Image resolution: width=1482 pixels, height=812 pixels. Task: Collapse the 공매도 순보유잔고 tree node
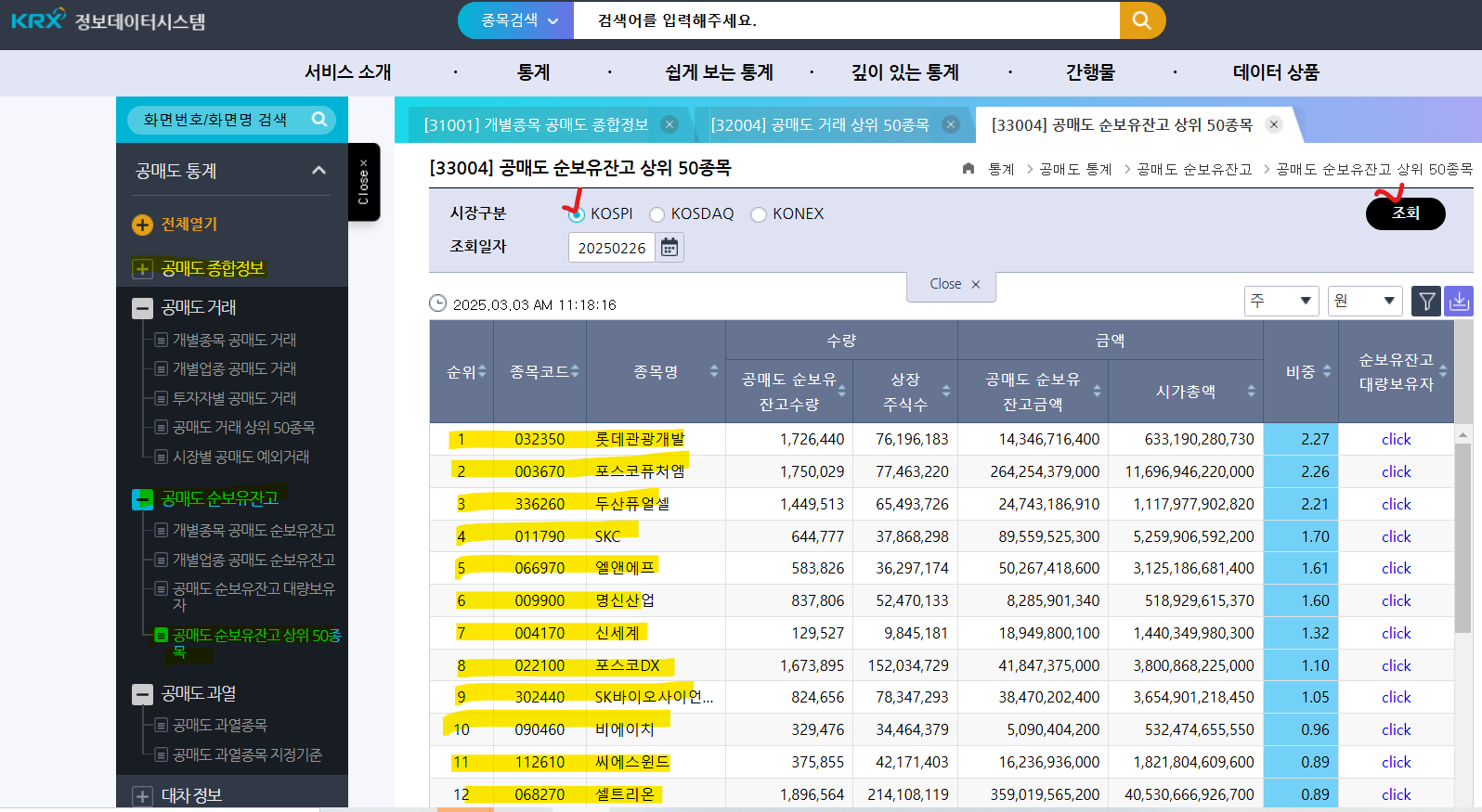[x=142, y=499]
